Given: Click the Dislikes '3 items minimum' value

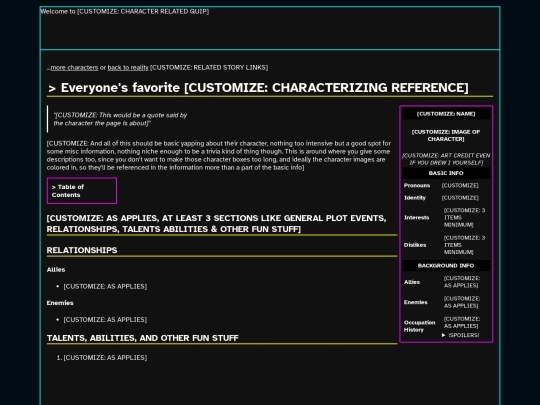Looking at the screenshot, I should tap(464, 245).
